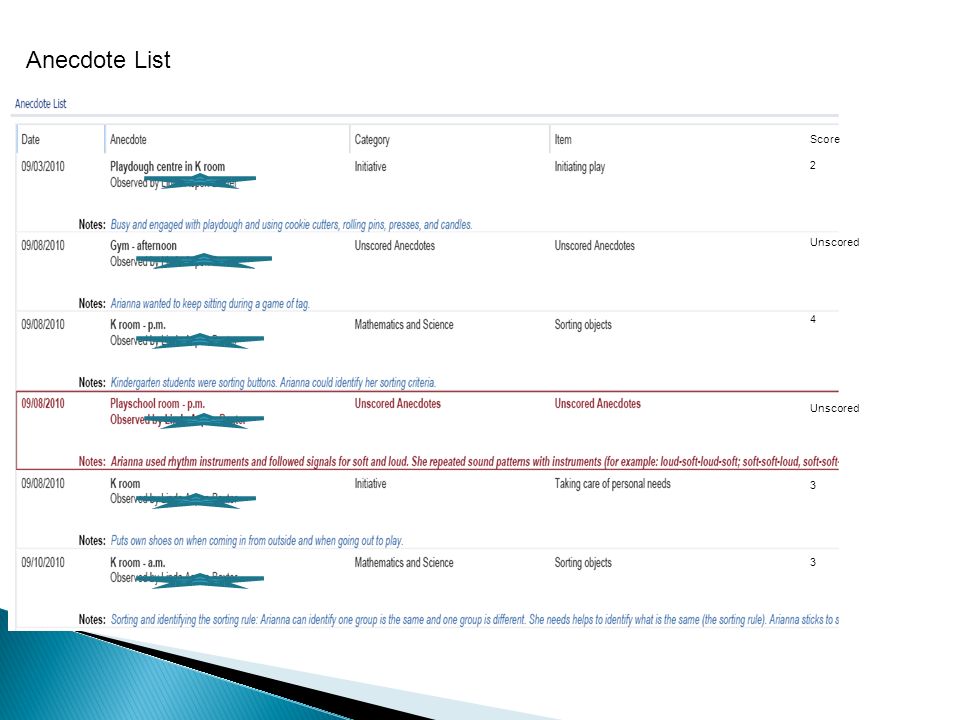
Task: Open the Anecdote List breadcrumb link
Action: [x=40, y=103]
